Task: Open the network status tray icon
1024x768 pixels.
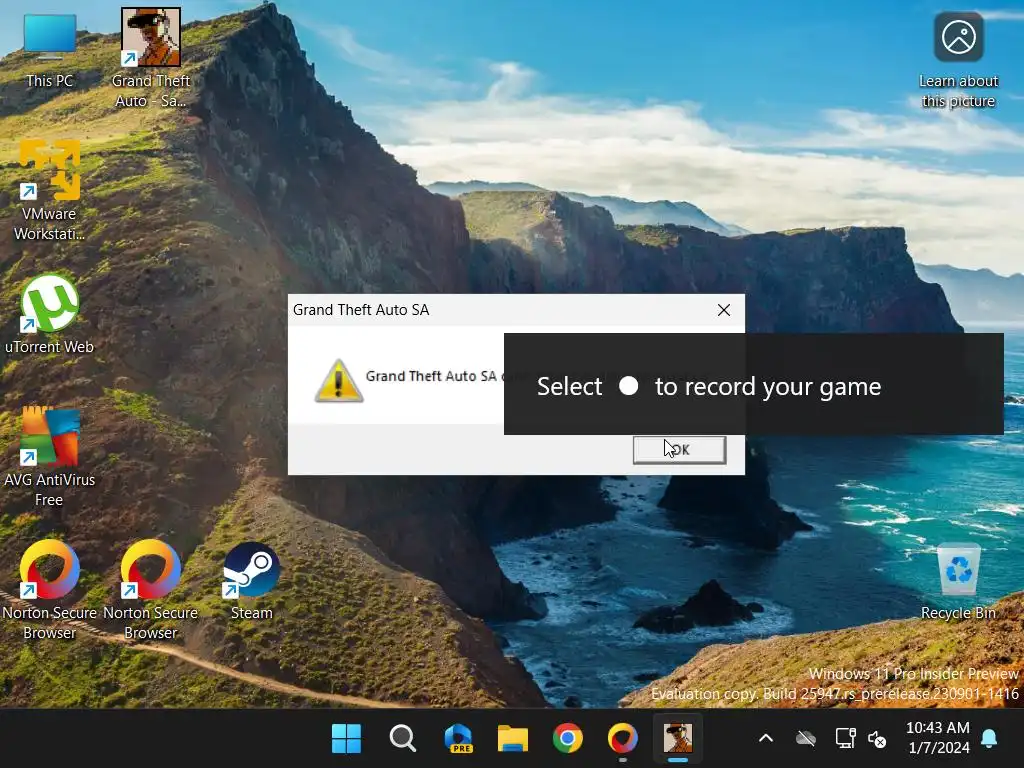Action: (845, 739)
